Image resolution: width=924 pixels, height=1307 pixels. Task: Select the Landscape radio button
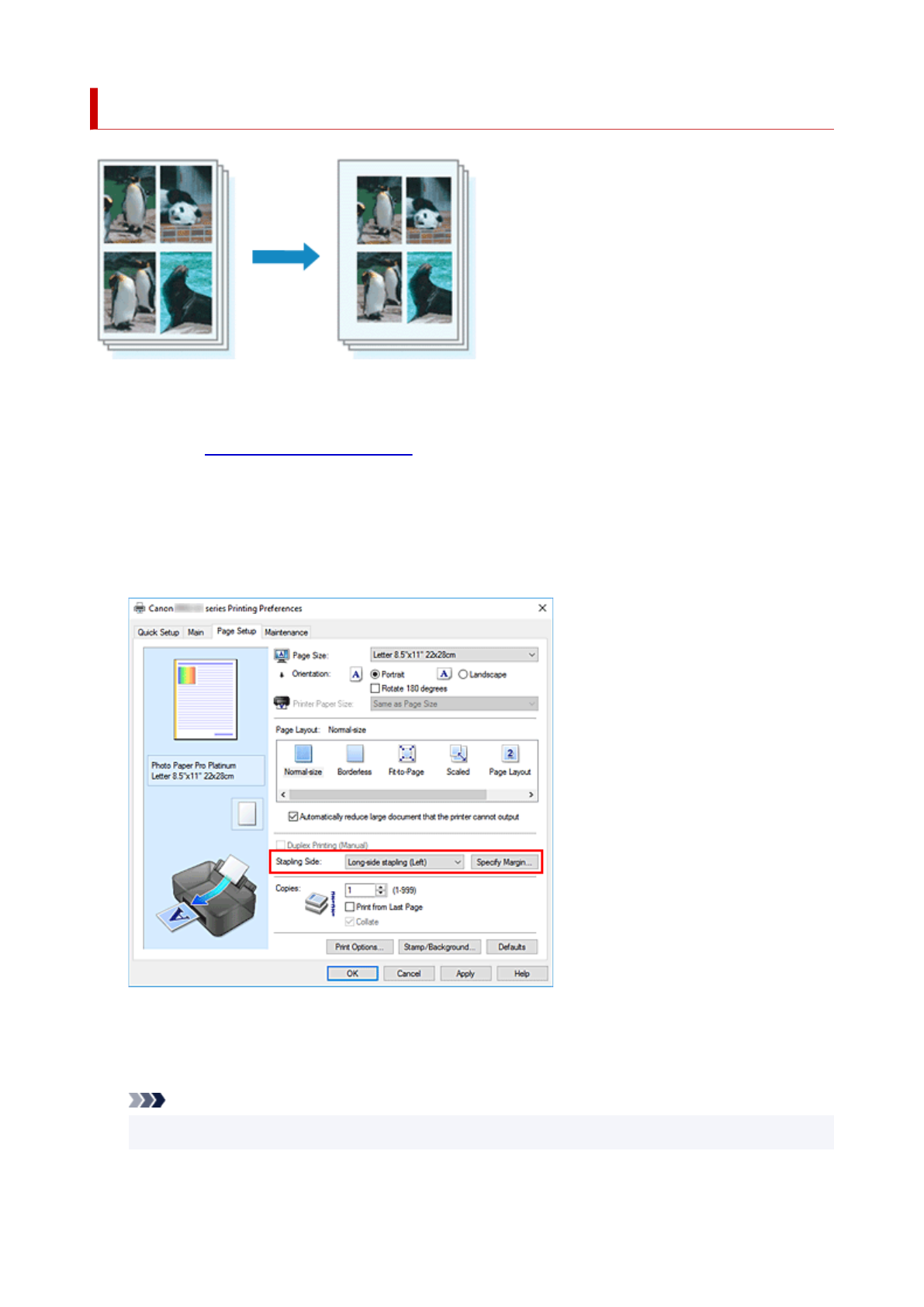click(x=463, y=674)
